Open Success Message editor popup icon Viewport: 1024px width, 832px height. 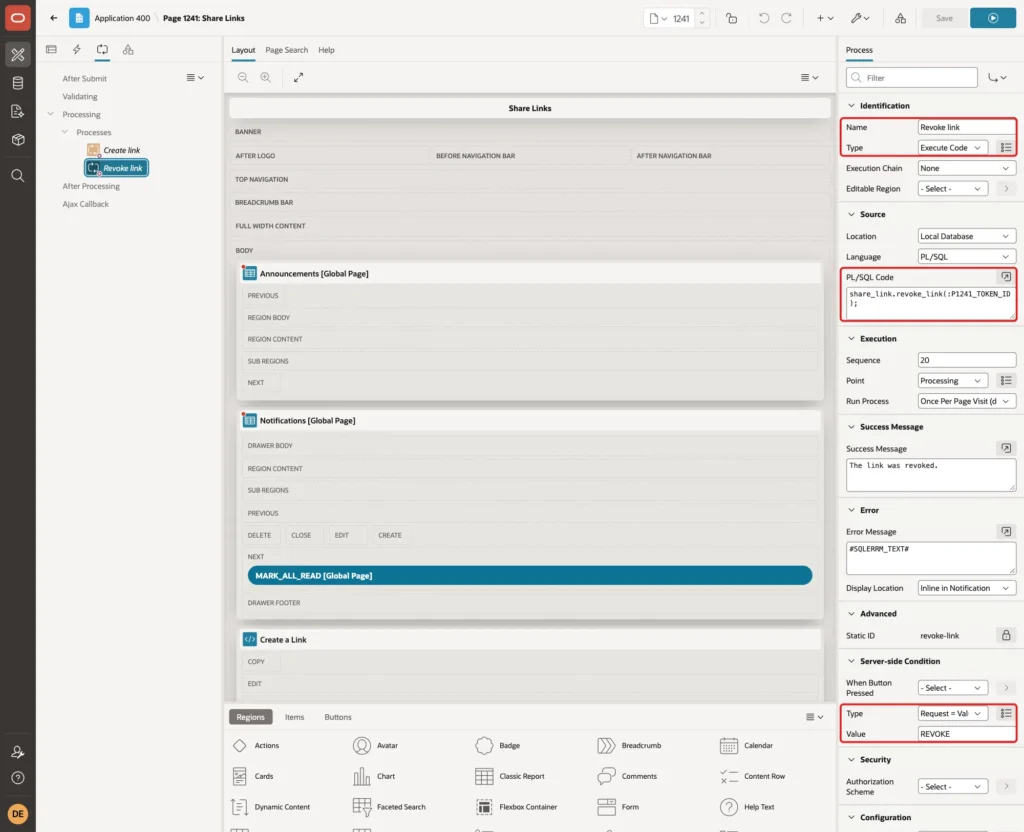(1006, 448)
